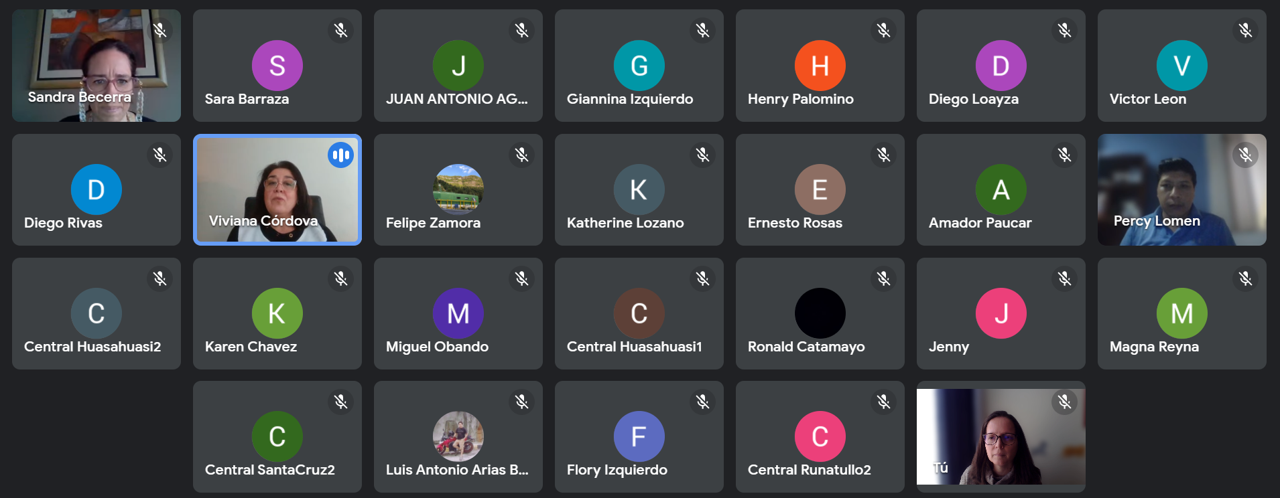Click the muted mic icon on Flory Izquierdo's tile

pos(703,402)
